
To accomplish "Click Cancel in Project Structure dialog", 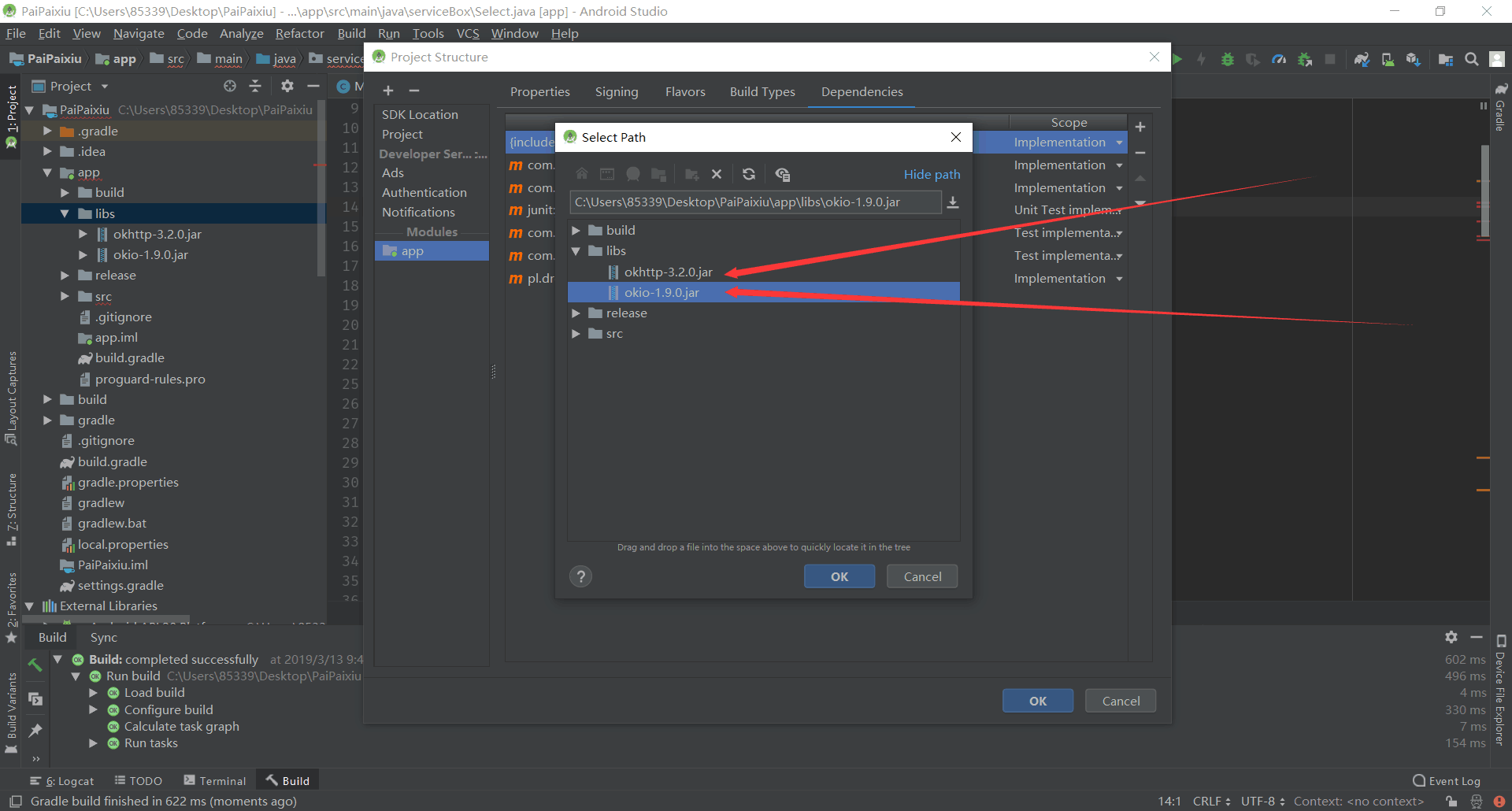I will (x=1121, y=701).
